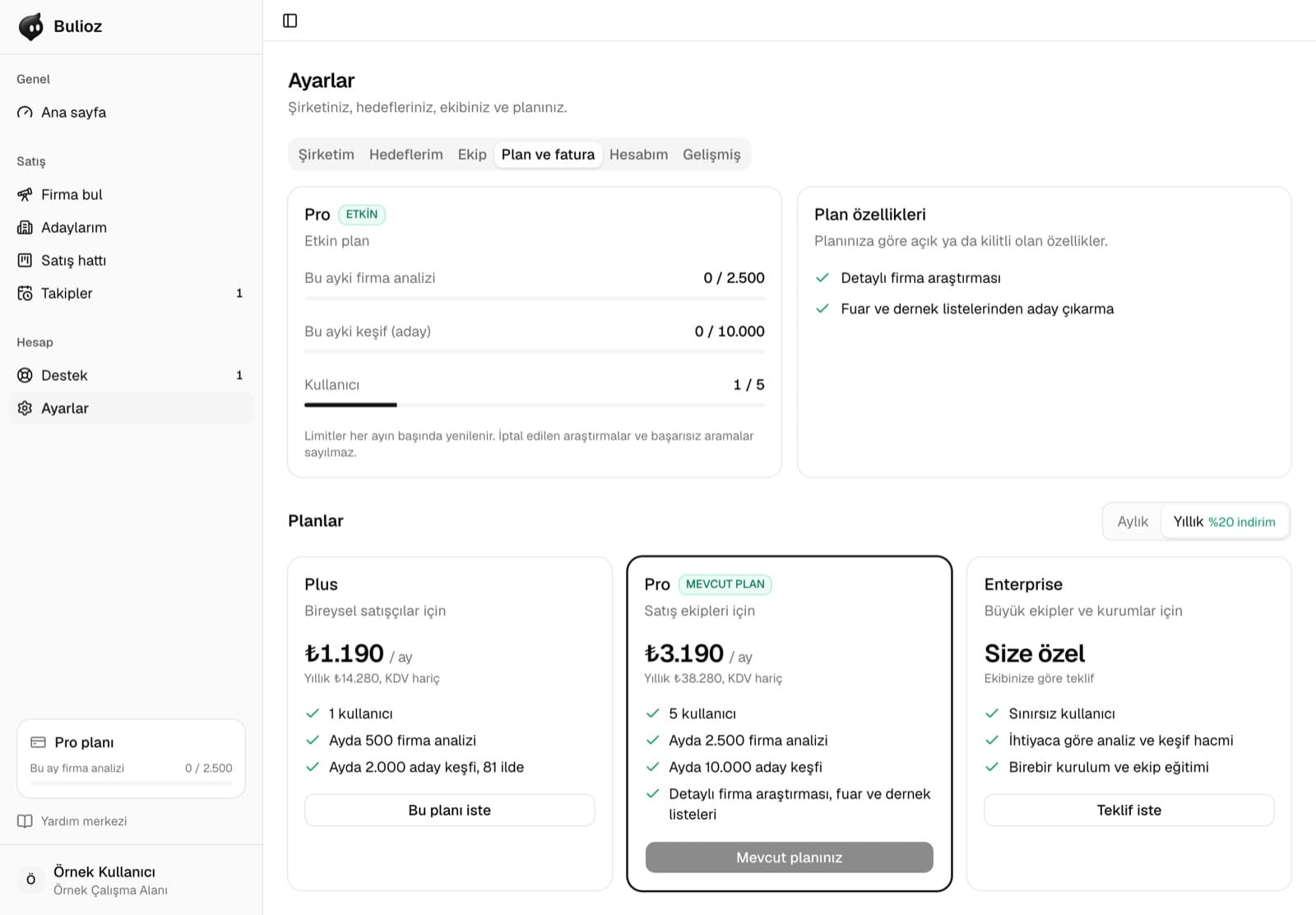The width and height of the screenshot is (1316, 915).
Task: Open Destek lifebuoy icon
Action: click(25, 375)
